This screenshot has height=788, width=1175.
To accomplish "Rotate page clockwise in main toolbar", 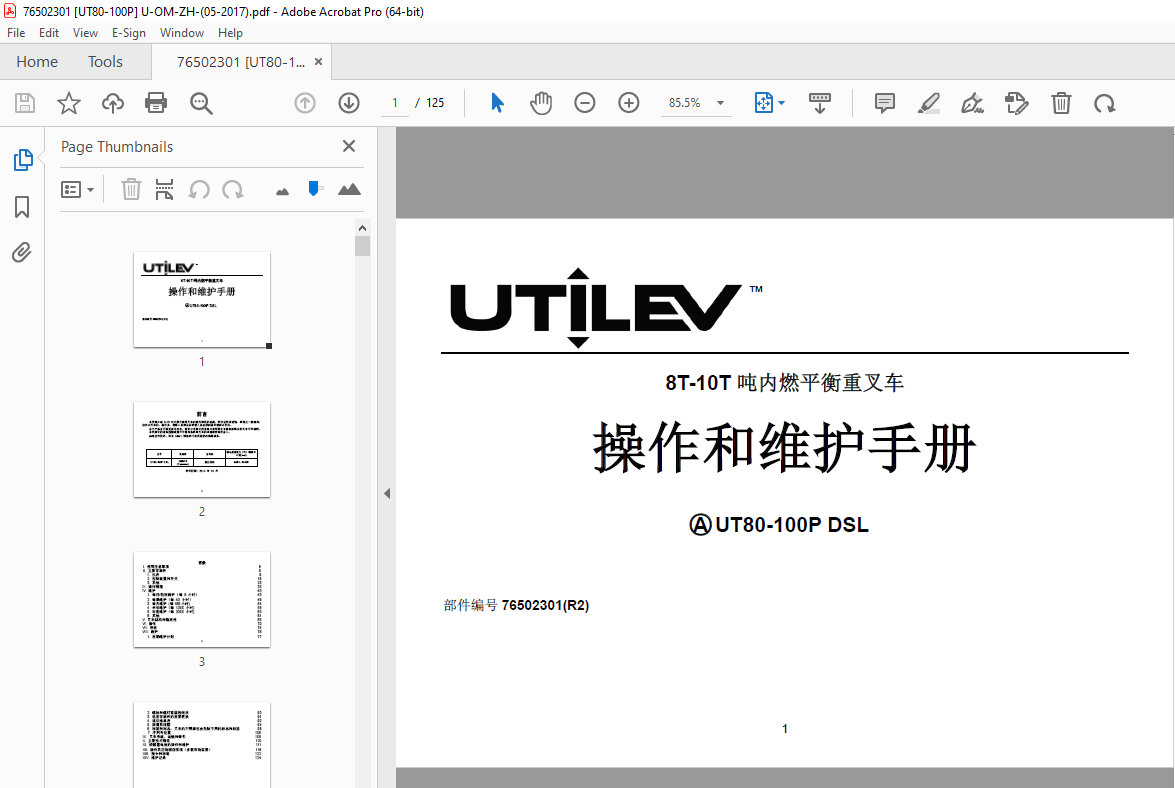I will pyautogui.click(x=1105, y=103).
